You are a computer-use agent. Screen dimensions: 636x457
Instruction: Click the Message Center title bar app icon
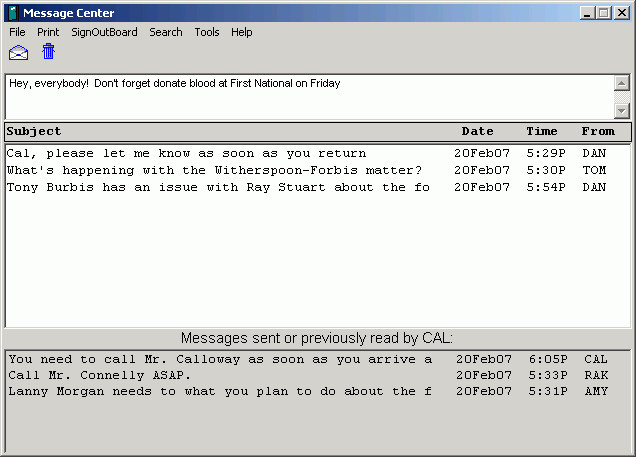click(13, 13)
